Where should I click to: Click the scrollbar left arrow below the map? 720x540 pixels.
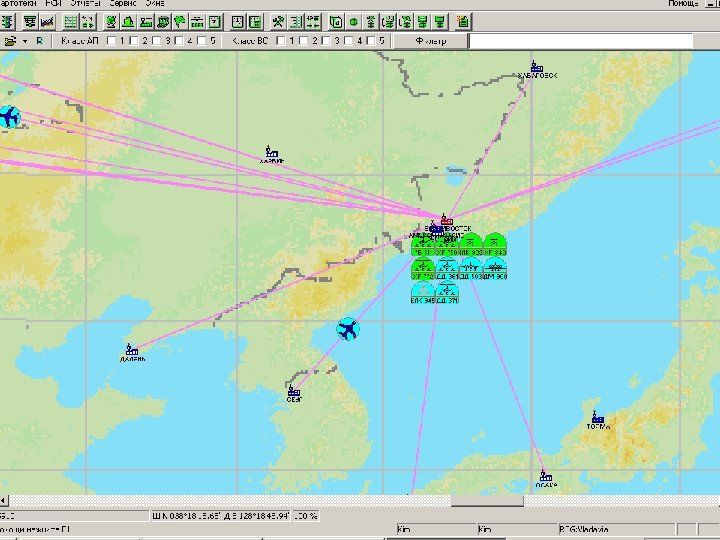4,501
